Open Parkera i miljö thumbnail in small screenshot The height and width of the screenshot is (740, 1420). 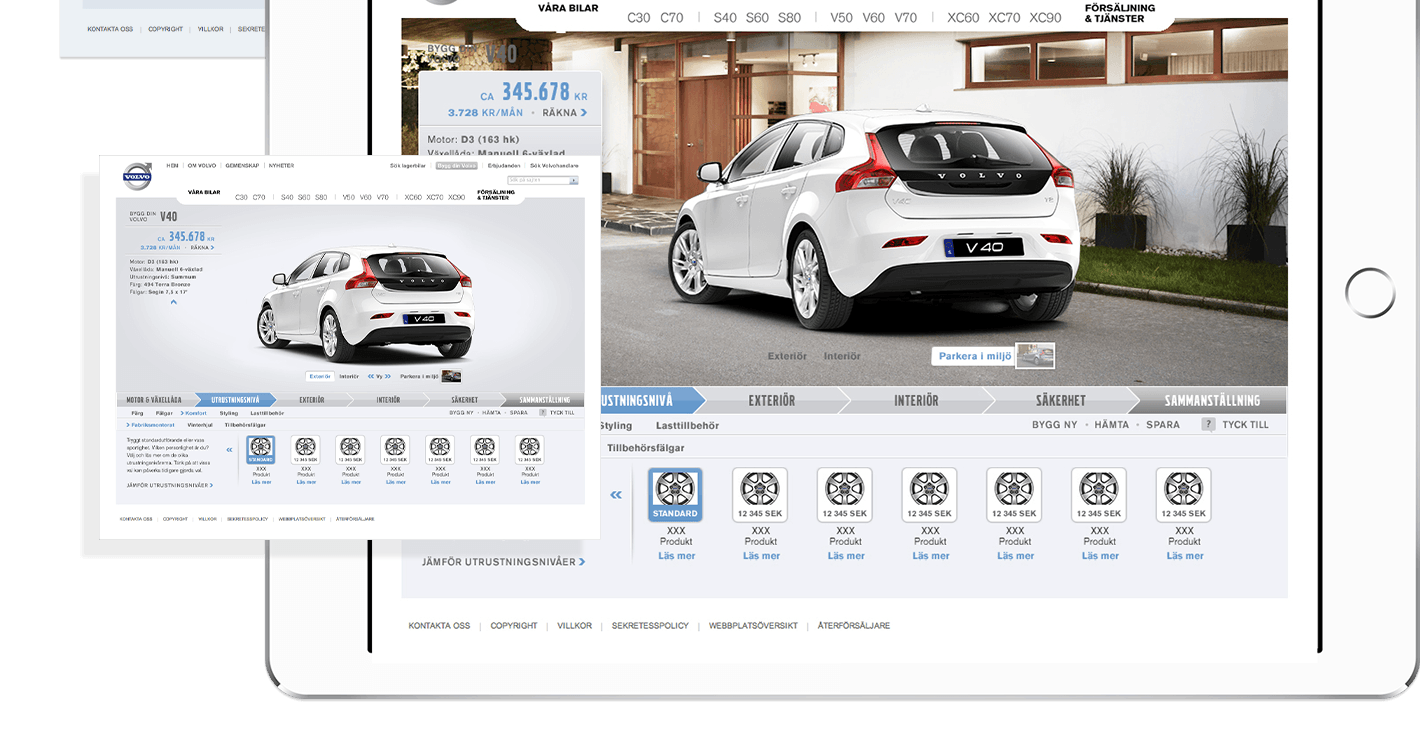pyautogui.click(x=451, y=376)
